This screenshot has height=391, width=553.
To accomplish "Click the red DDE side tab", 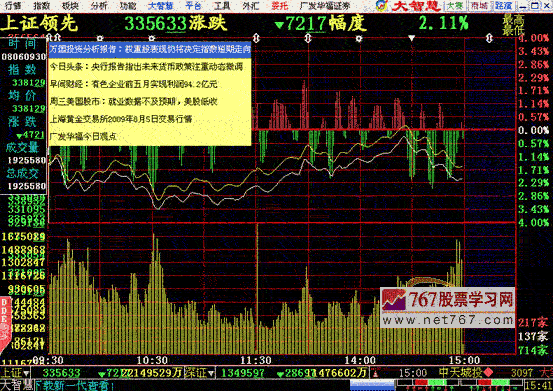I will point(5,324).
